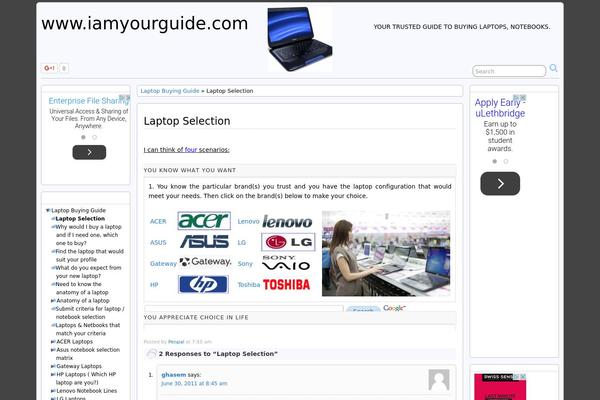The height and width of the screenshot is (400, 600).
Task: Expand the Asus notebook selection matrix node
Action: pyautogui.click(x=53, y=350)
